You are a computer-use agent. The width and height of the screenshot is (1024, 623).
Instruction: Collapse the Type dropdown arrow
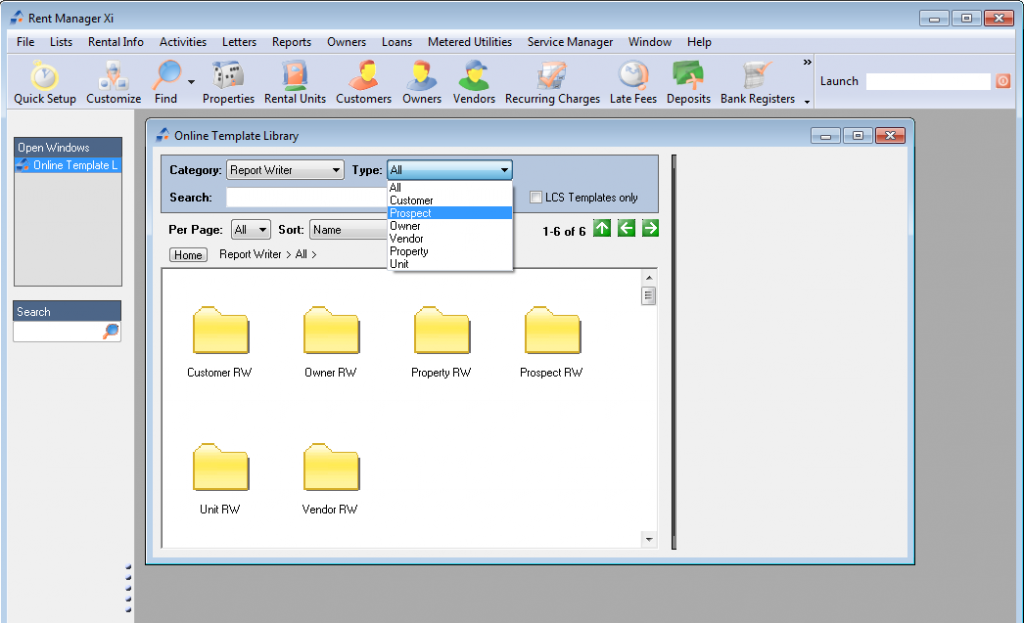coord(504,170)
